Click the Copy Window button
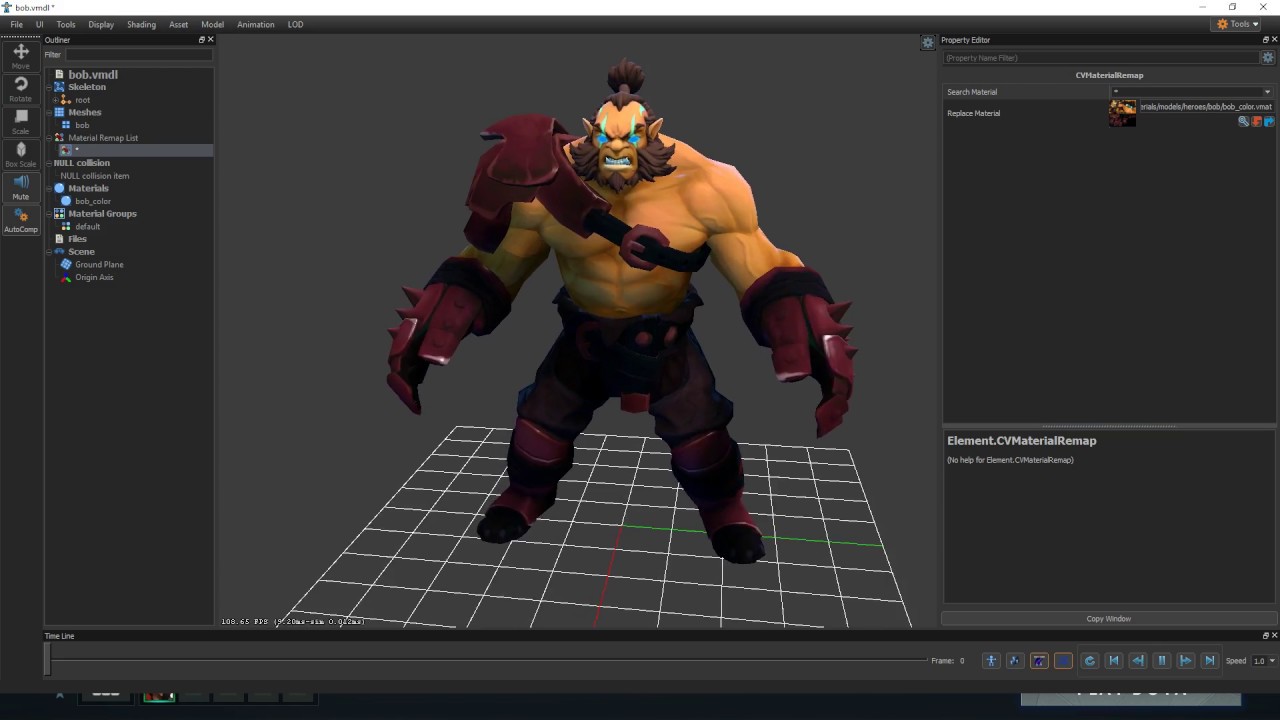 pyautogui.click(x=1108, y=619)
